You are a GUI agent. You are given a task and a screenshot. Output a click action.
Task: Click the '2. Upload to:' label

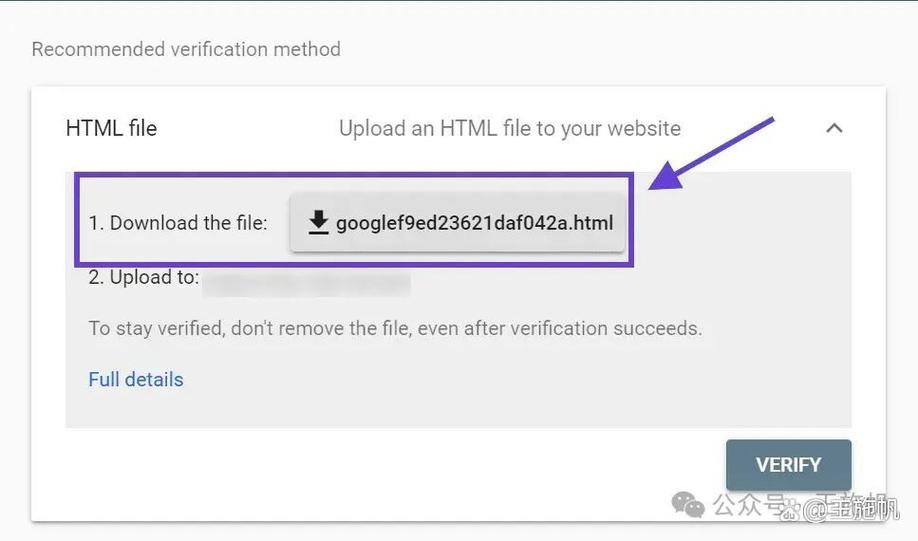coord(144,277)
